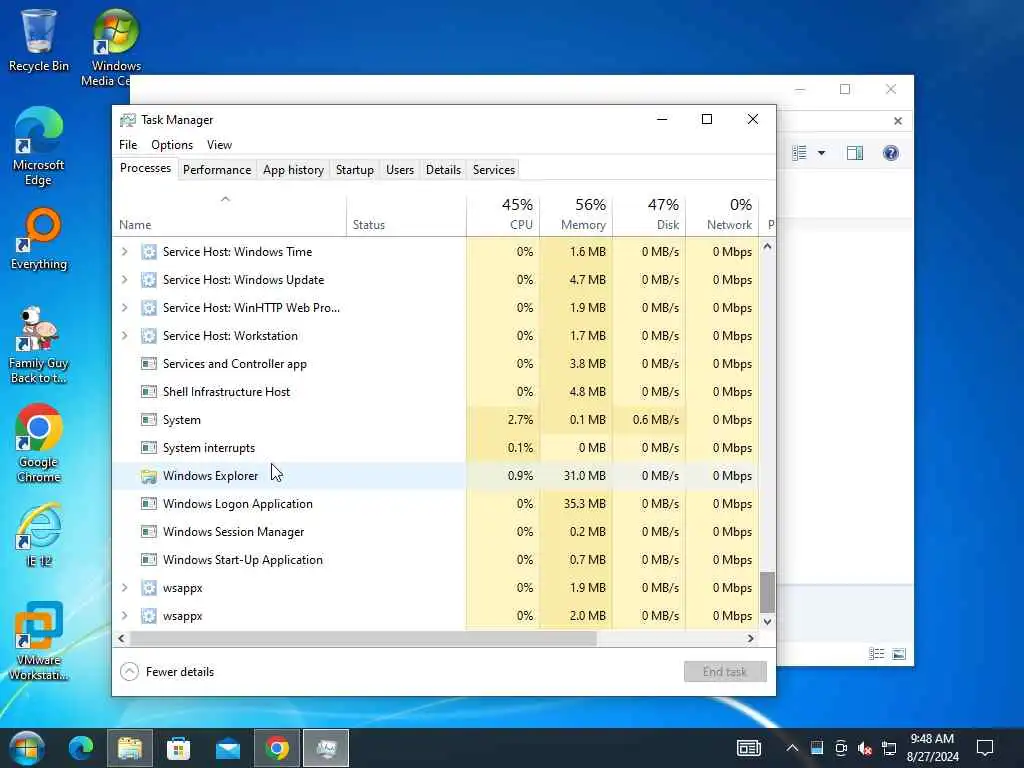Open Mail app from taskbar
Viewport: 1024px width, 768px height.
pos(227,748)
